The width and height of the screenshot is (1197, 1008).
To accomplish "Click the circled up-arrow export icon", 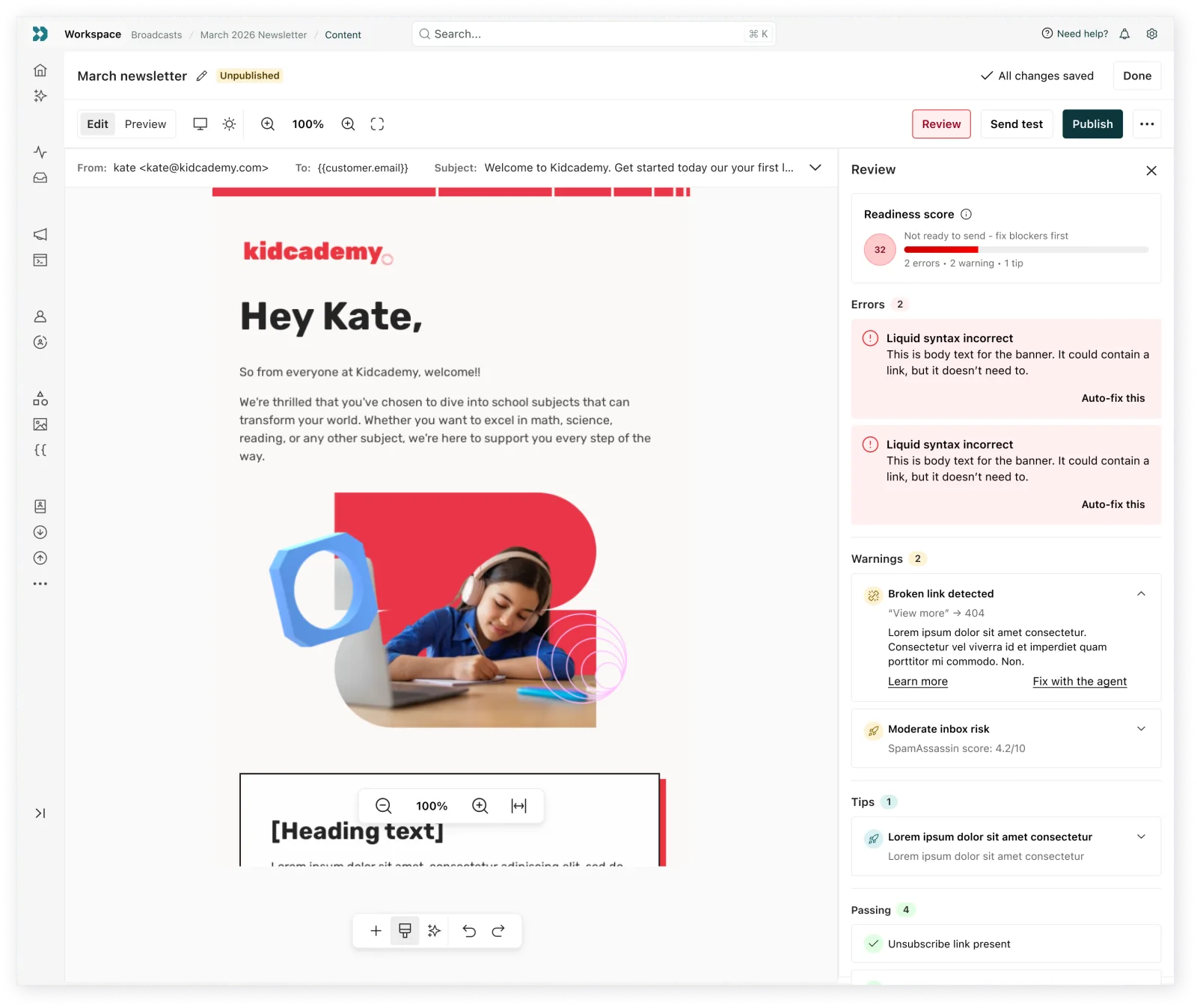I will click(x=40, y=558).
